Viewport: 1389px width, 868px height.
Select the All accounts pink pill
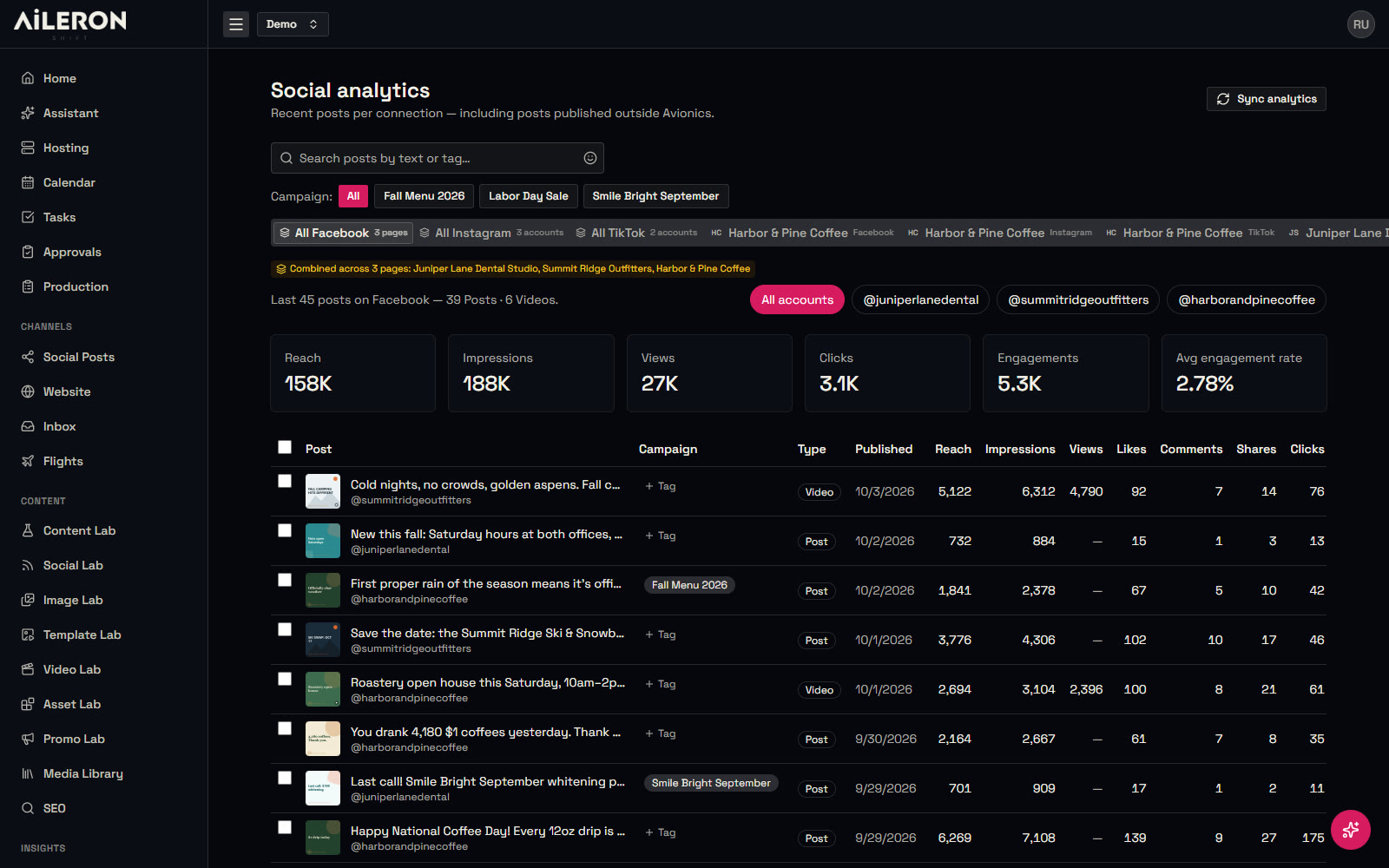(x=797, y=299)
